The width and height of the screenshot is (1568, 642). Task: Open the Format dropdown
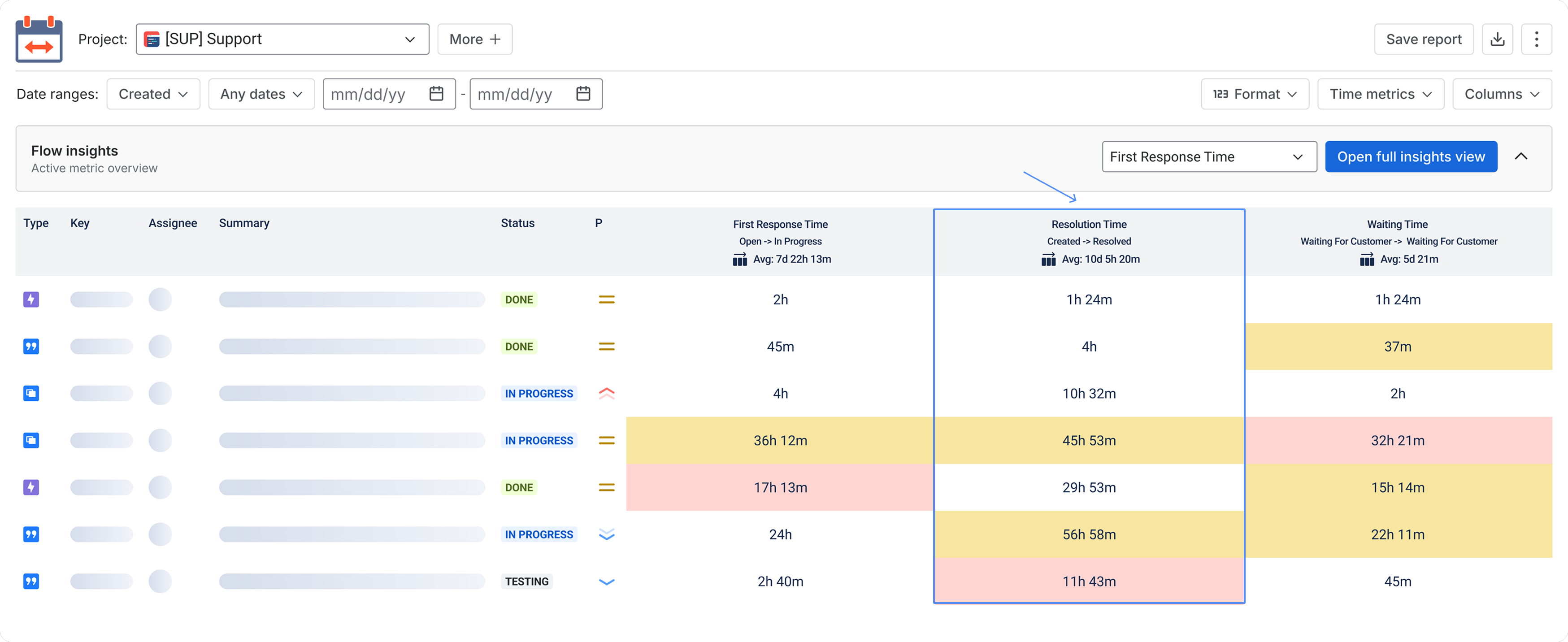1255,94
